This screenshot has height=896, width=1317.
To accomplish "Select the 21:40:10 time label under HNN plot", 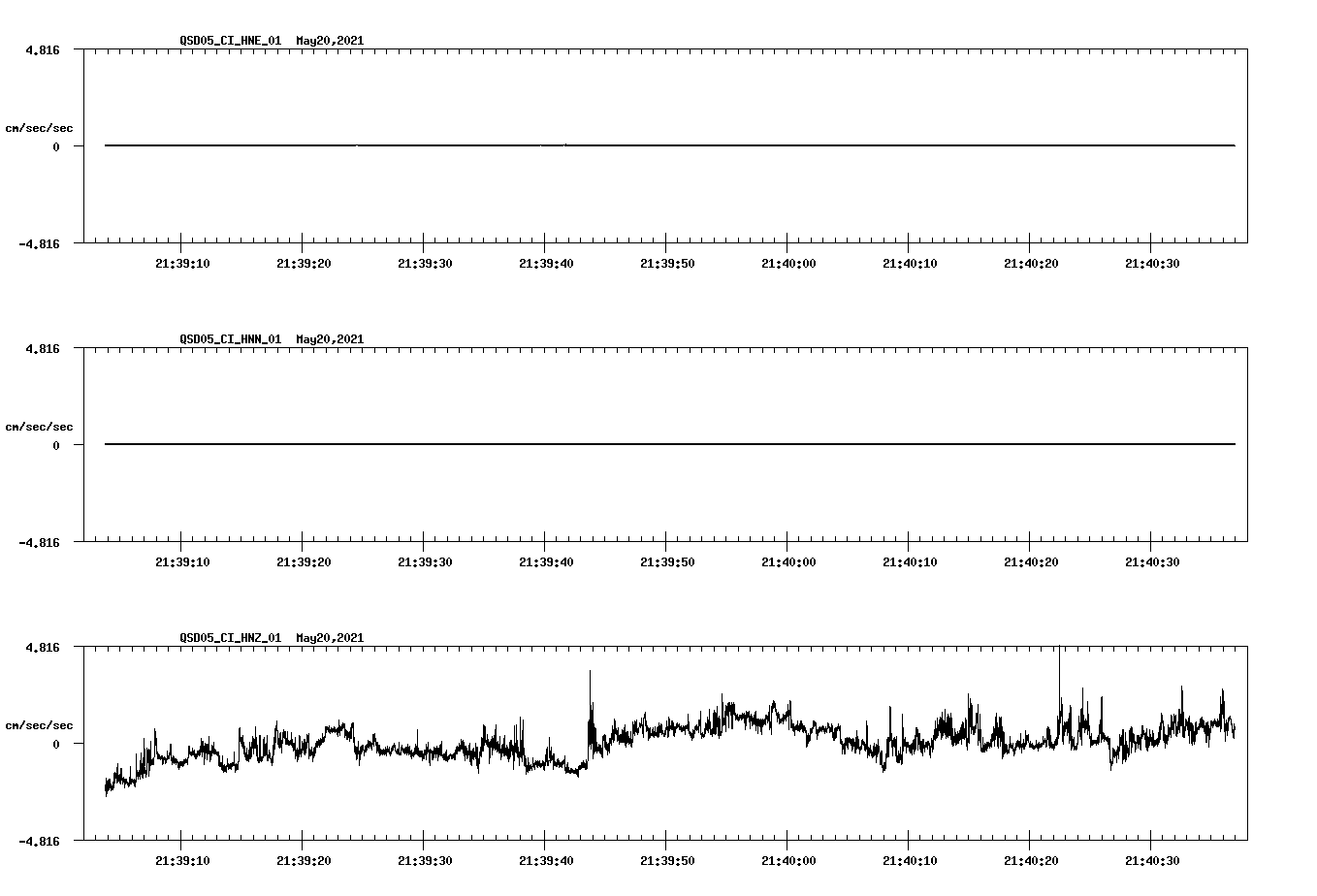I will [x=910, y=562].
